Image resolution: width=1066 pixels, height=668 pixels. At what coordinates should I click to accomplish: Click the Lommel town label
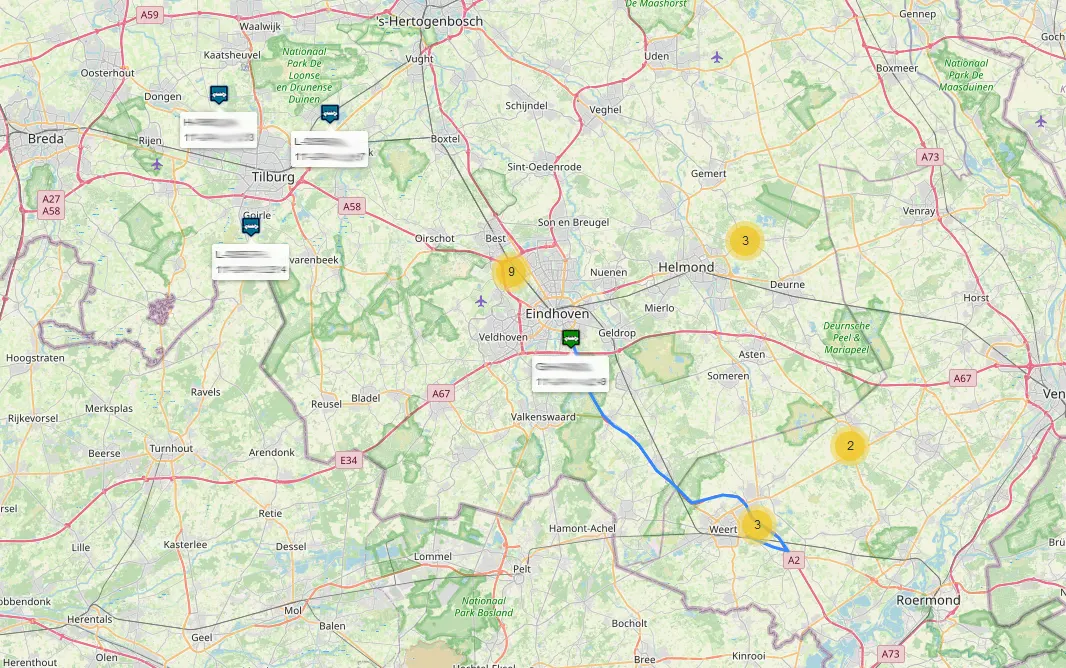[x=433, y=556]
